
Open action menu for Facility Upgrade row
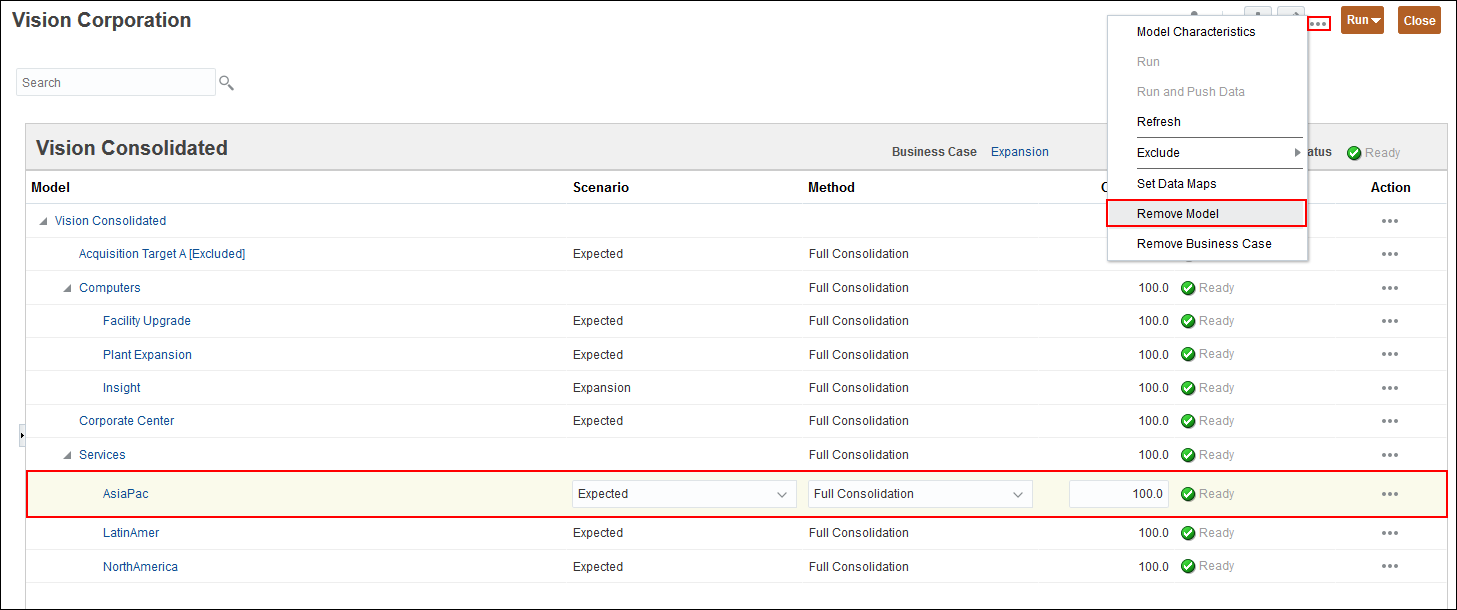[1389, 321]
